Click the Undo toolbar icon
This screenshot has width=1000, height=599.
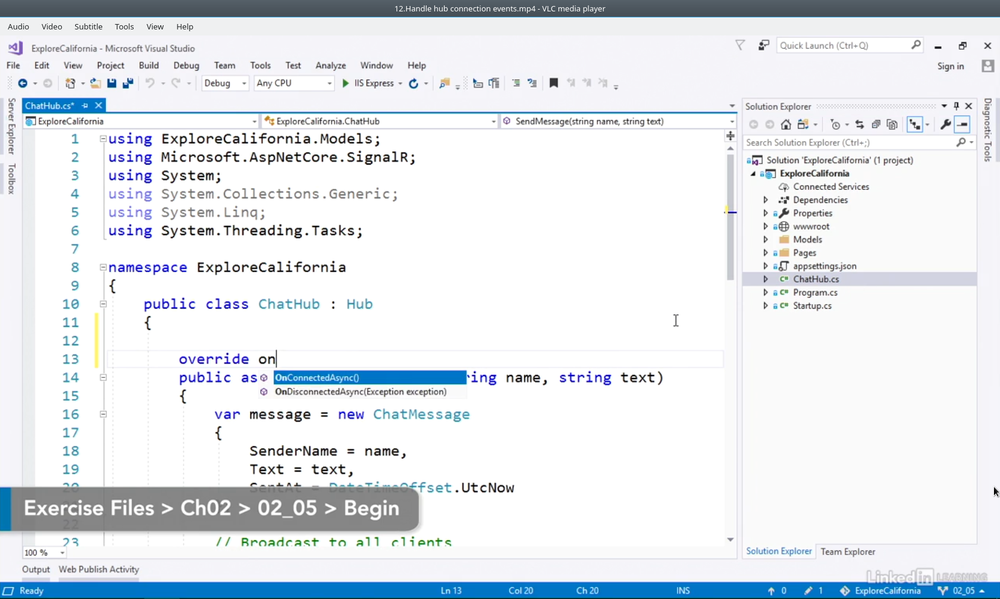point(149,84)
